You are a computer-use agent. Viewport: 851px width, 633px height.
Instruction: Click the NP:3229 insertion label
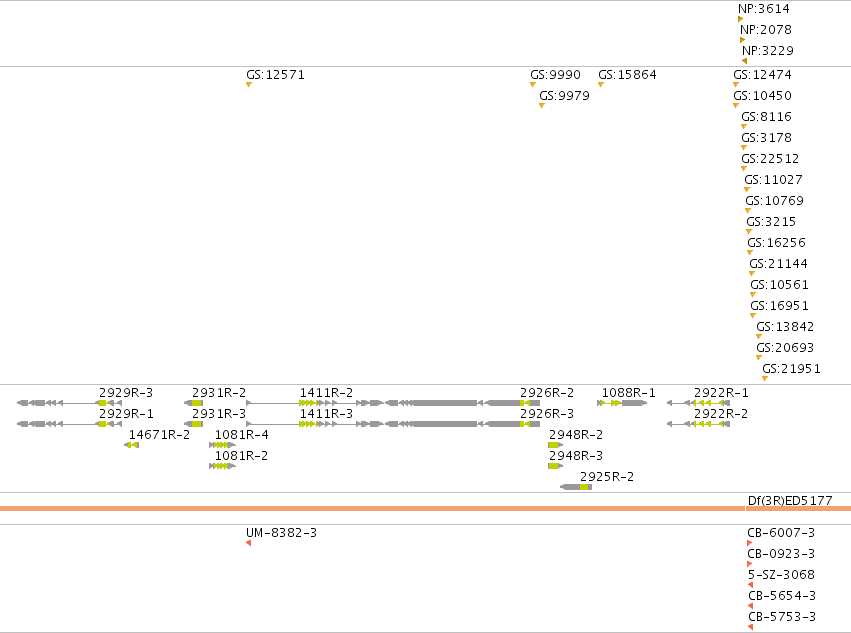(x=768, y=51)
